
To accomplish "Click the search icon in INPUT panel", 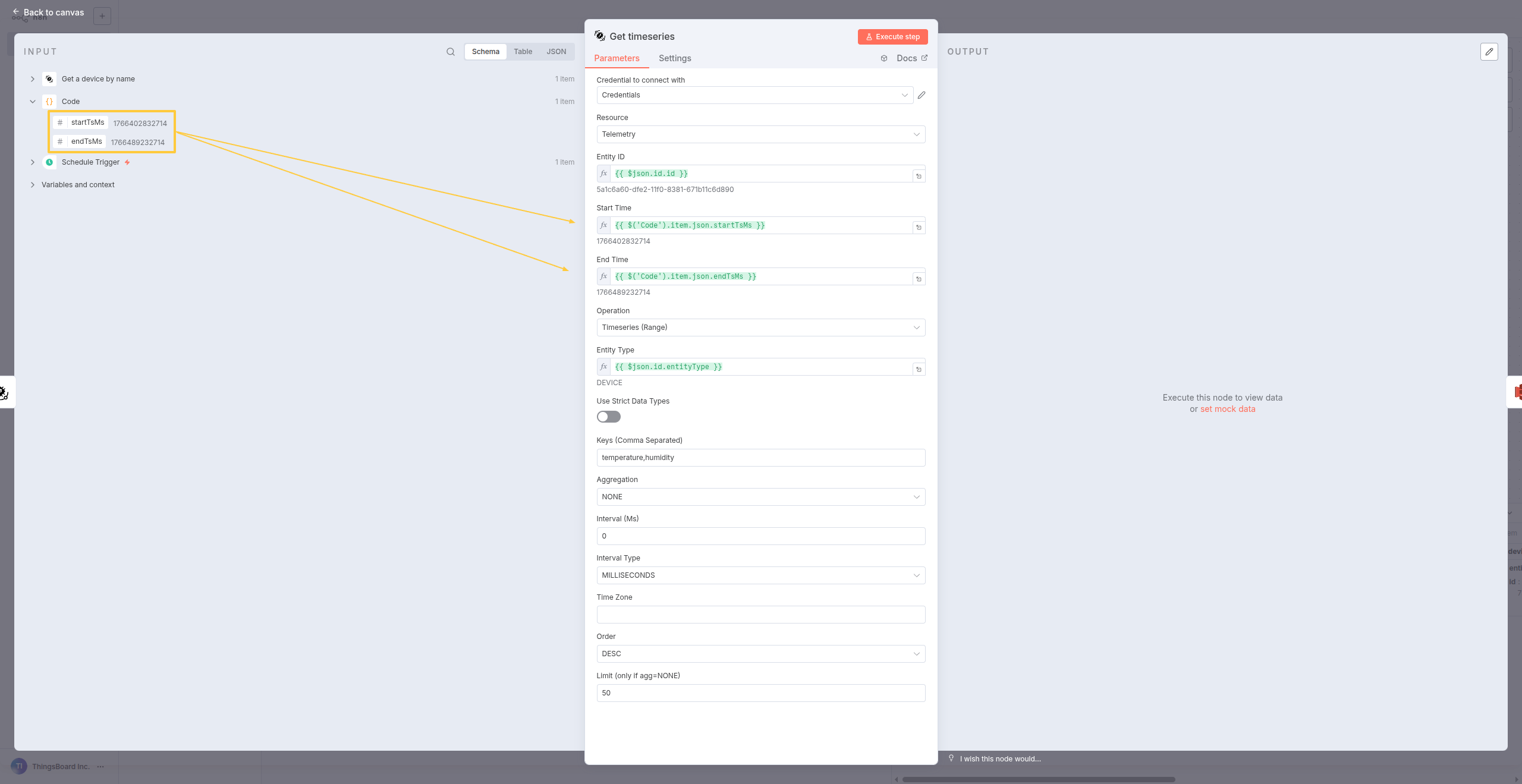I will click(450, 52).
